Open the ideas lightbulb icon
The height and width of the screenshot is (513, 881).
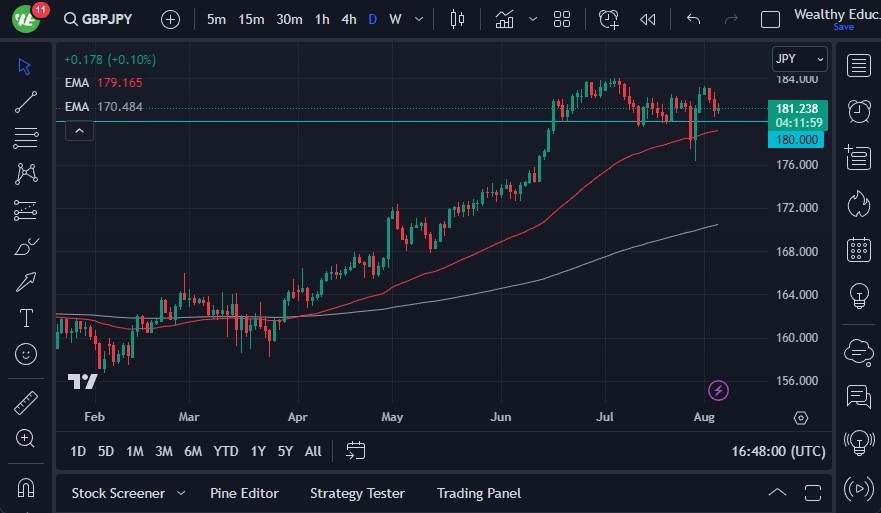pos(858,295)
